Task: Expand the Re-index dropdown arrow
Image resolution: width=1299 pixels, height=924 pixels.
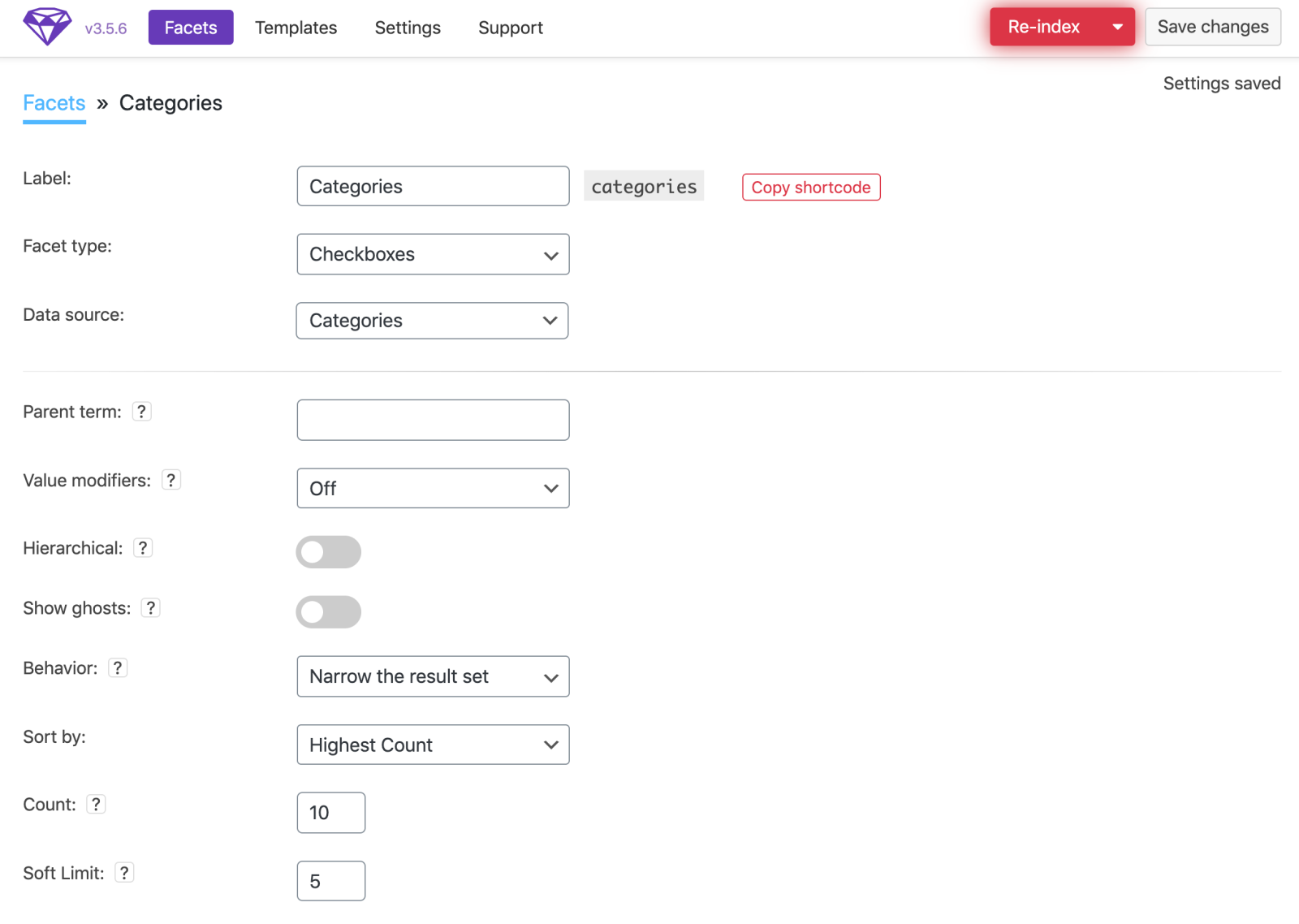Action: click(x=1117, y=26)
